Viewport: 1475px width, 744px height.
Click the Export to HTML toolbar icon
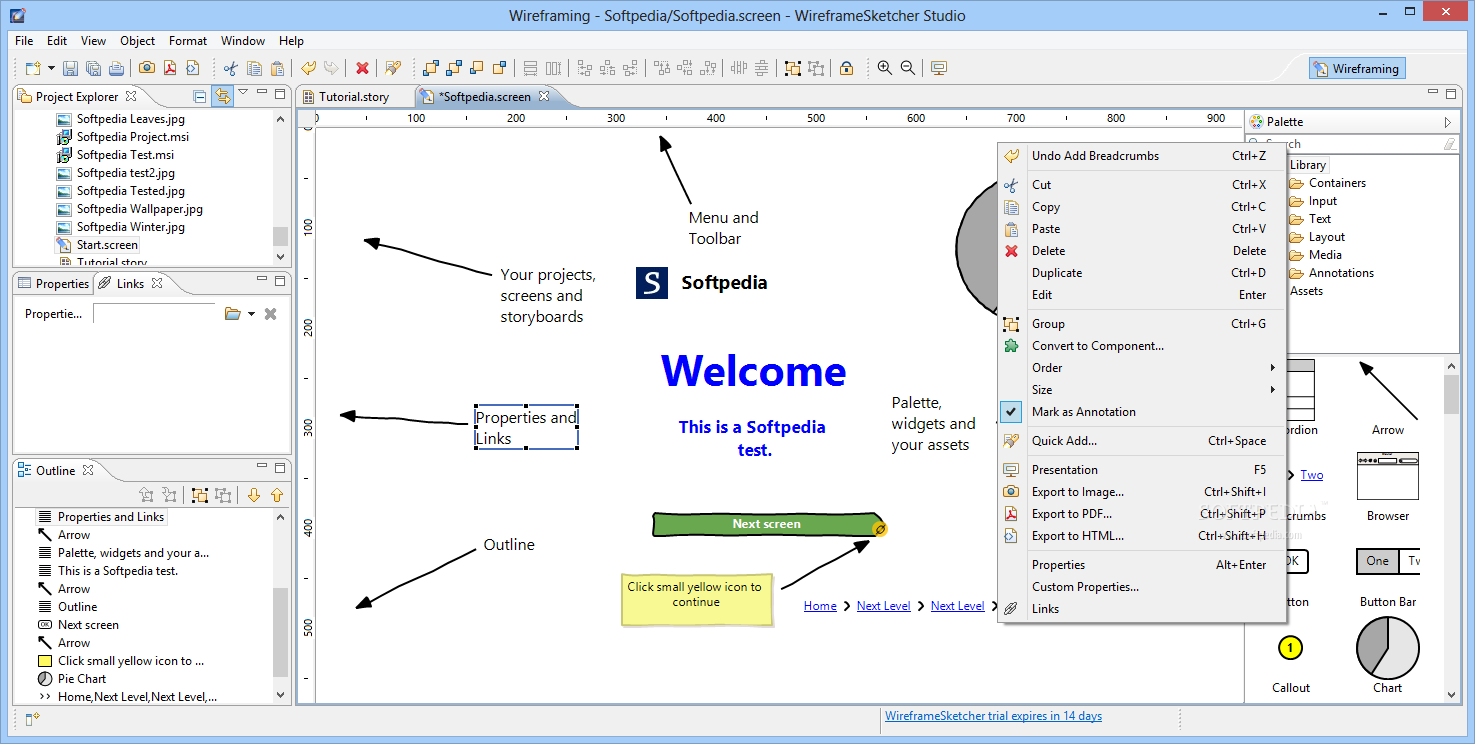pyautogui.click(x=193, y=68)
